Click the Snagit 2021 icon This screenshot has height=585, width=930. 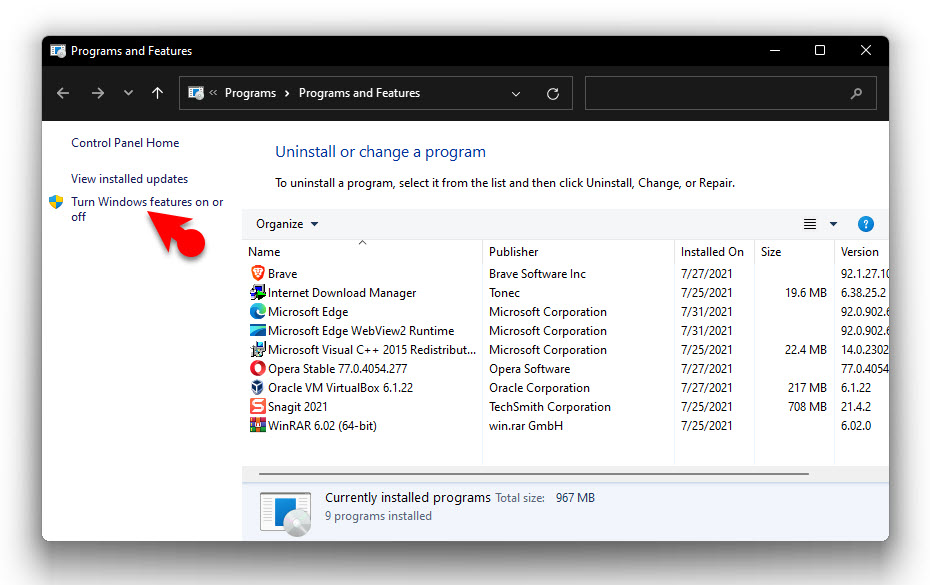click(x=257, y=406)
